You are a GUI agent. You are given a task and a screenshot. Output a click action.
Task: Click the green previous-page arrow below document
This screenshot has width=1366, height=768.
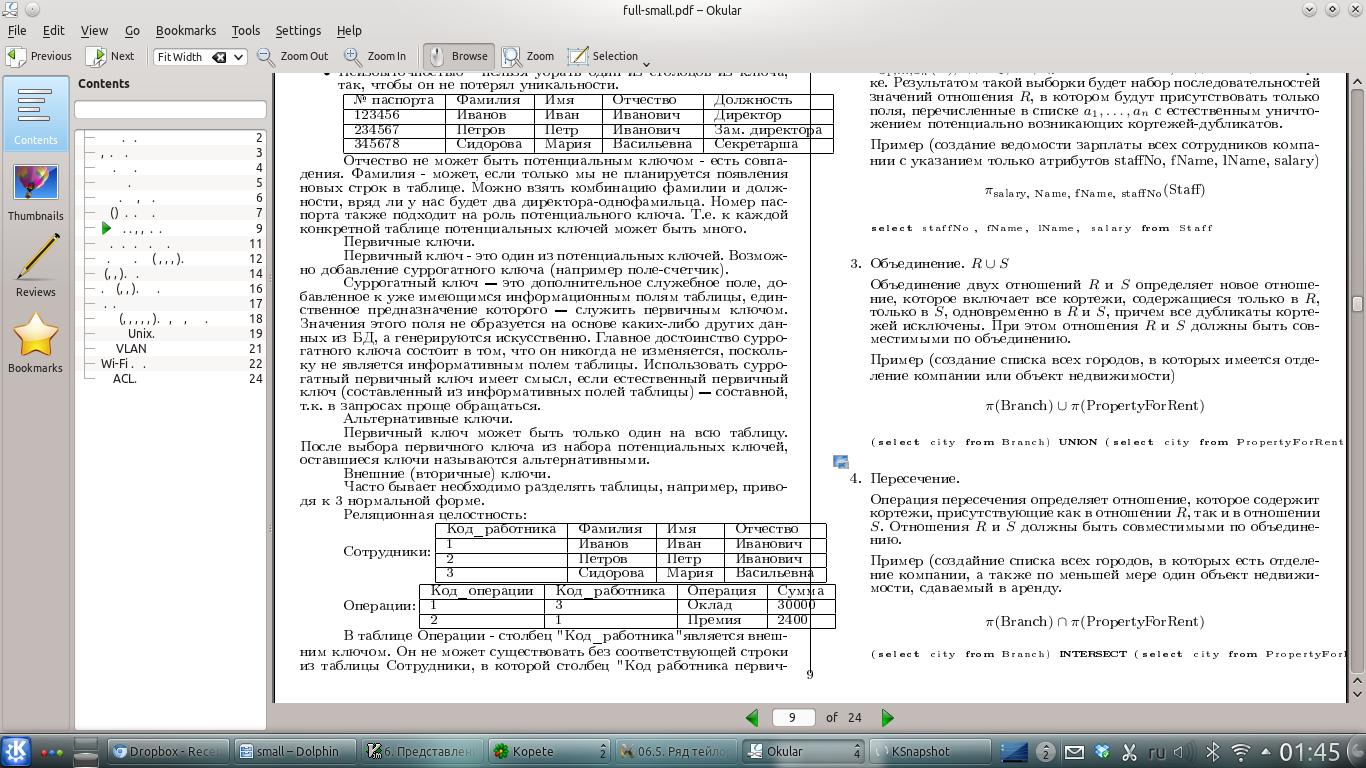coord(752,717)
